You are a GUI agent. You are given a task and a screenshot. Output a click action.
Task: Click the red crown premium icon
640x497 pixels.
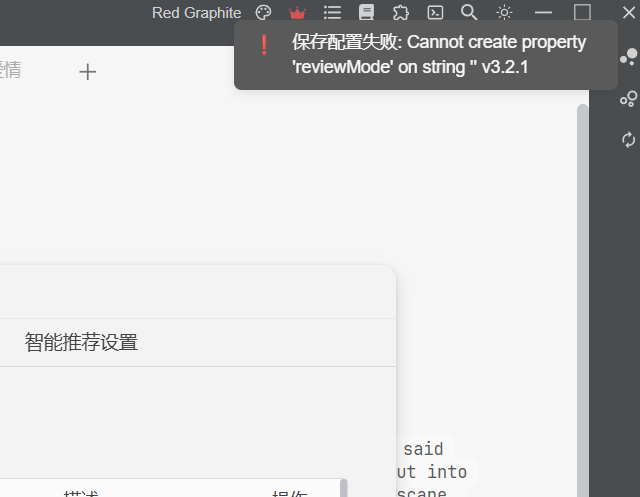(x=297, y=13)
